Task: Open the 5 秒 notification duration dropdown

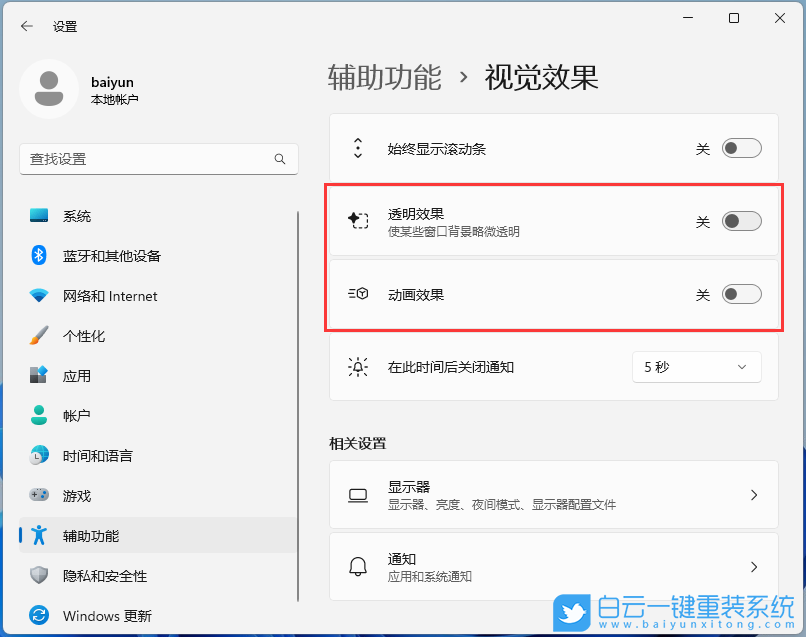Action: coord(696,367)
